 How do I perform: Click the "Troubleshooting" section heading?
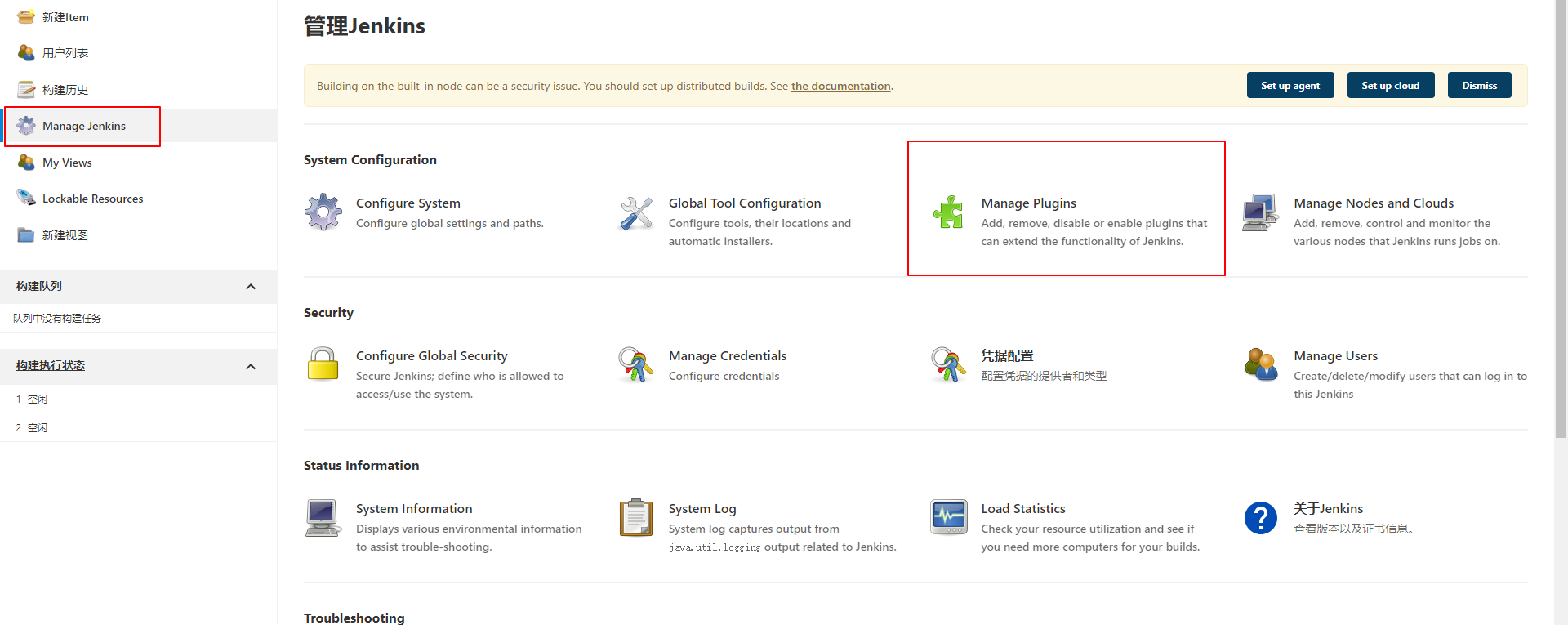[354, 618]
